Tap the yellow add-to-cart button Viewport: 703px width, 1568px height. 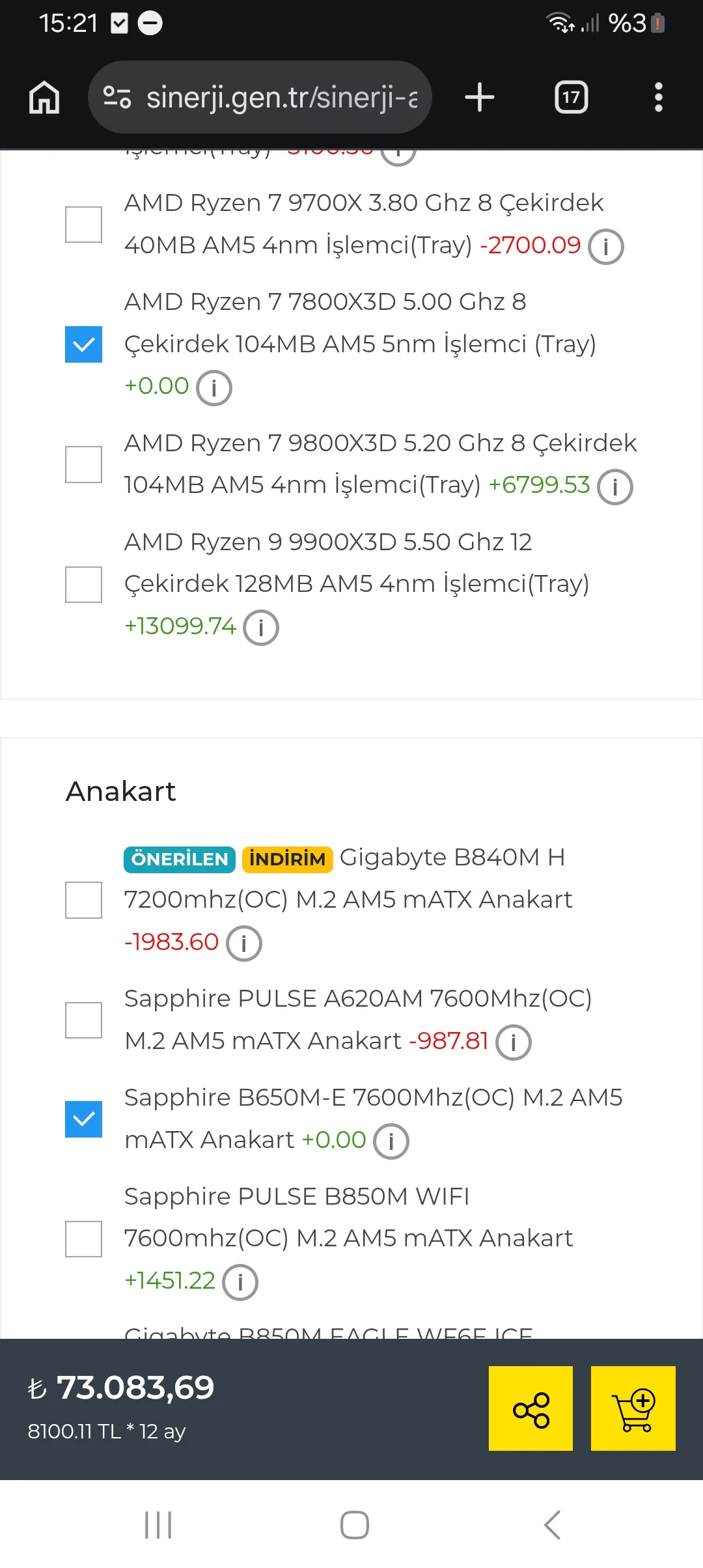click(x=633, y=1408)
